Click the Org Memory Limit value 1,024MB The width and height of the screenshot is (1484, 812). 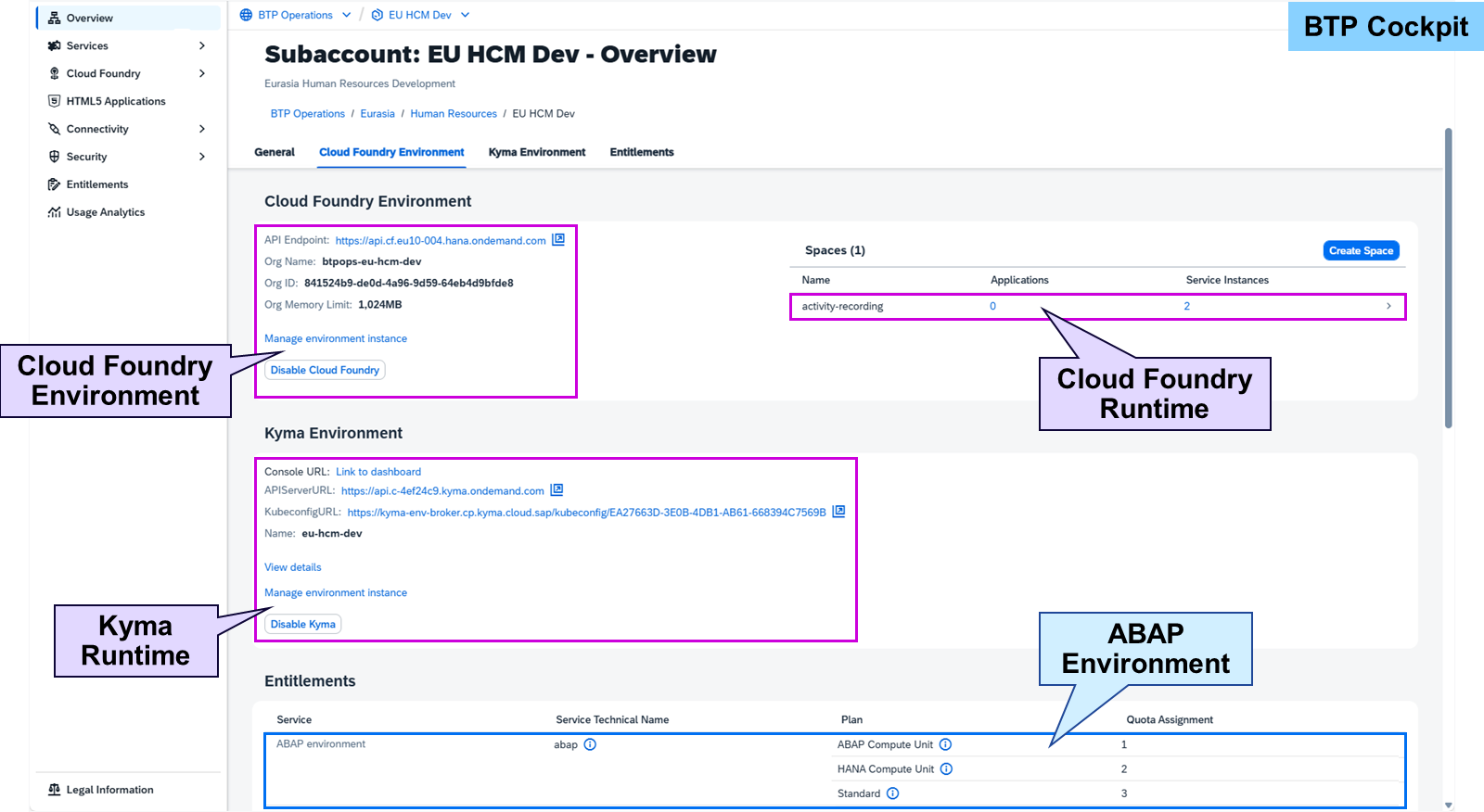(x=380, y=304)
